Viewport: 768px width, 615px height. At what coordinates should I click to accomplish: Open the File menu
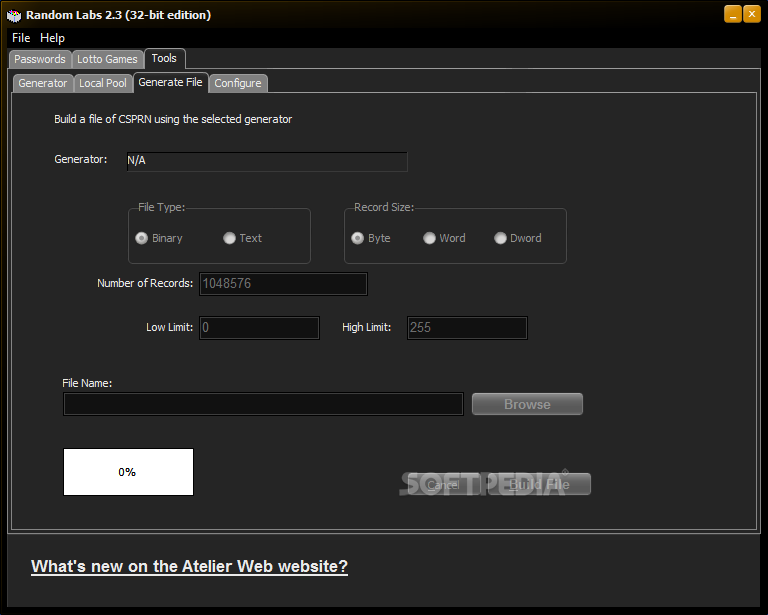pos(21,38)
